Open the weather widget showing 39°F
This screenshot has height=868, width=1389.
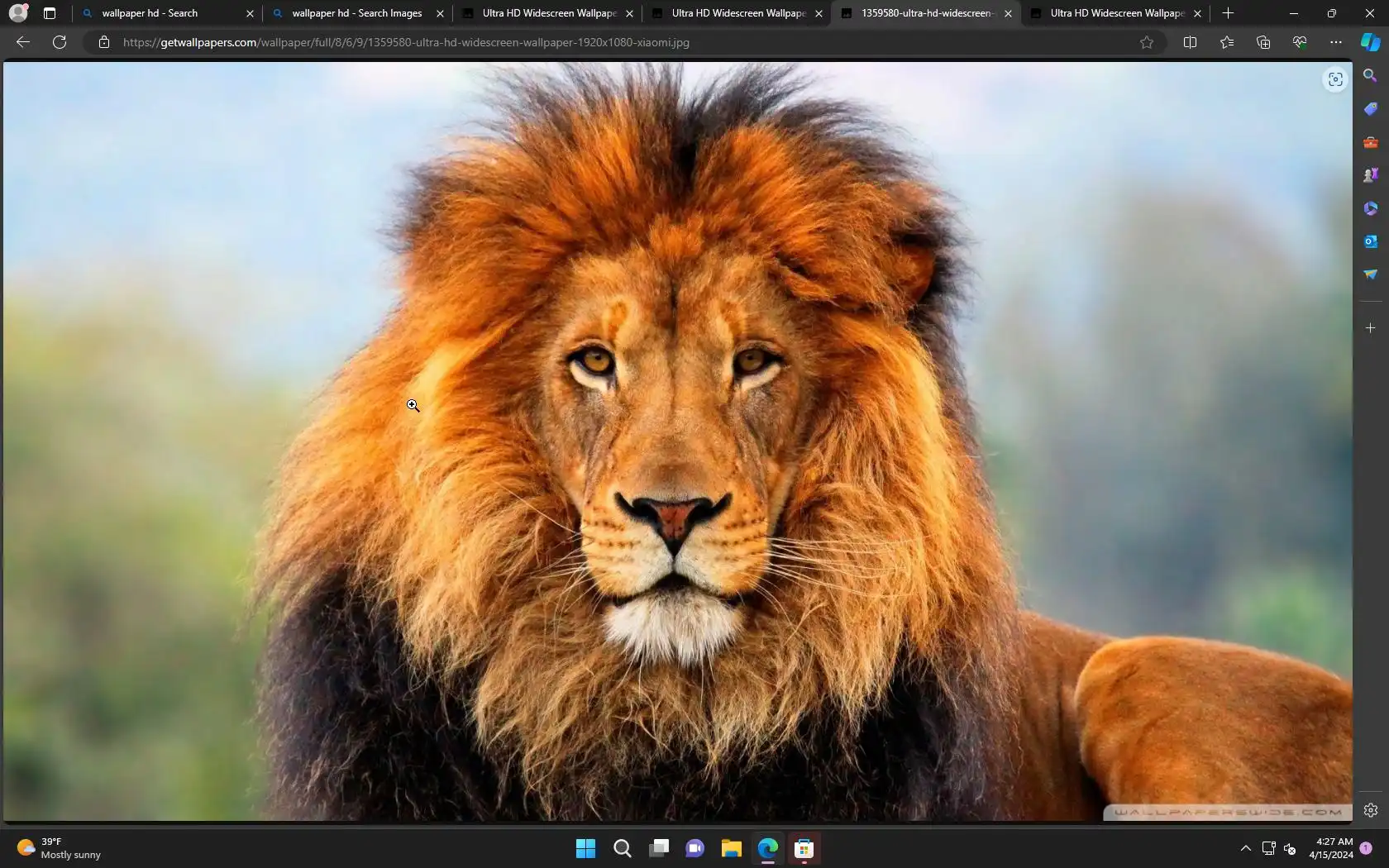[x=60, y=848]
